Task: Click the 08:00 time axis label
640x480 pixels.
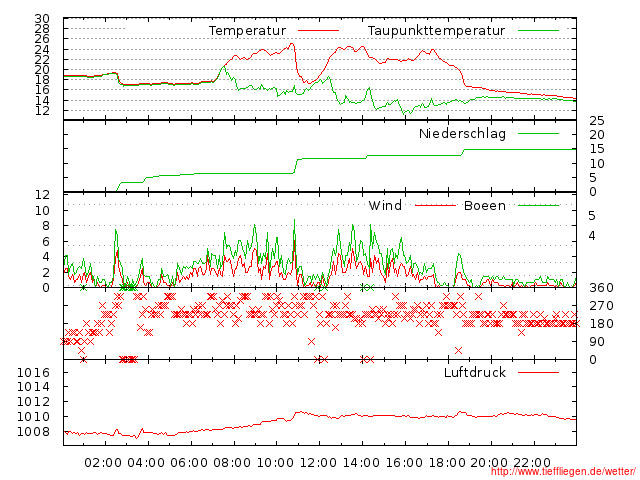Action: click(232, 463)
